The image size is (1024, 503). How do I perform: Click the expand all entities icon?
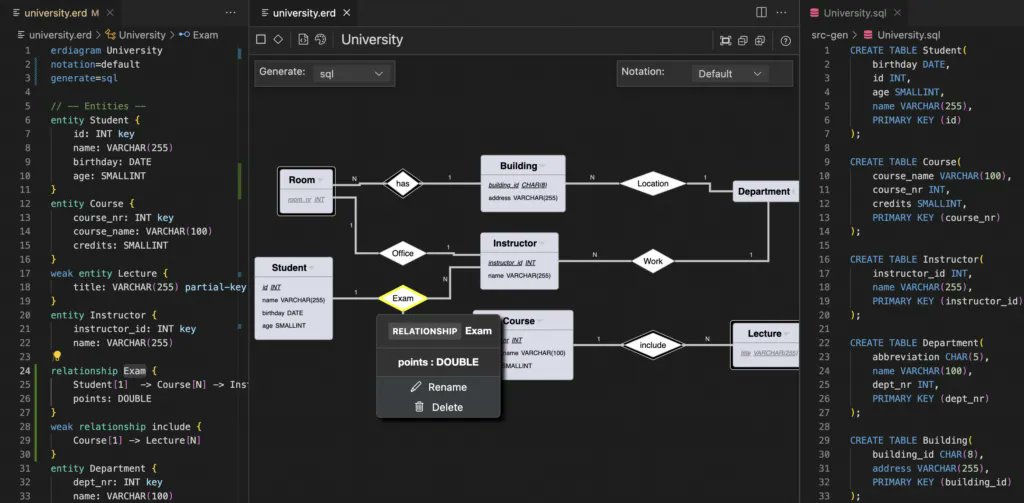click(x=760, y=41)
